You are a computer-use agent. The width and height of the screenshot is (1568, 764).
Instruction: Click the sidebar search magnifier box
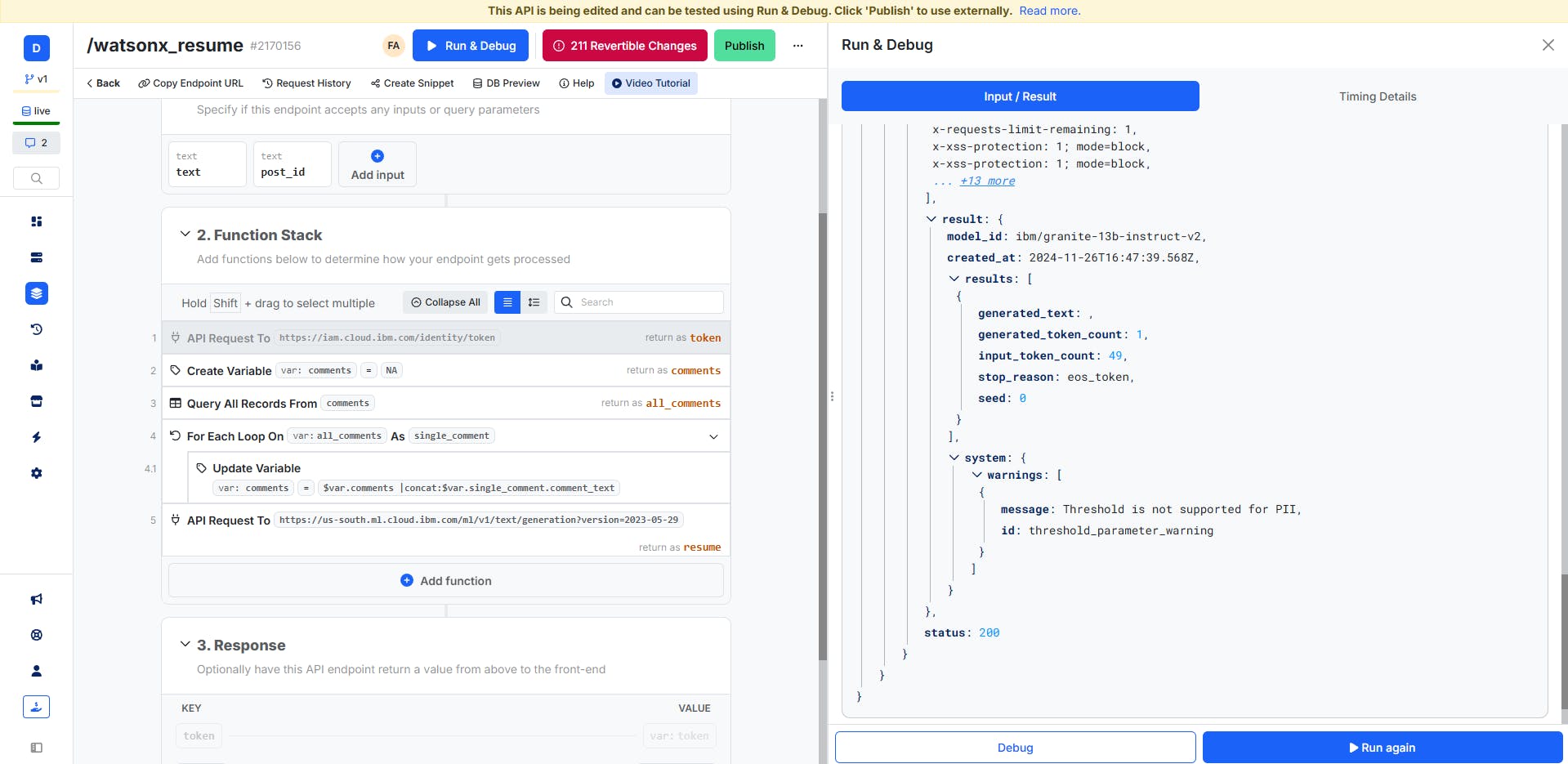[x=36, y=178]
